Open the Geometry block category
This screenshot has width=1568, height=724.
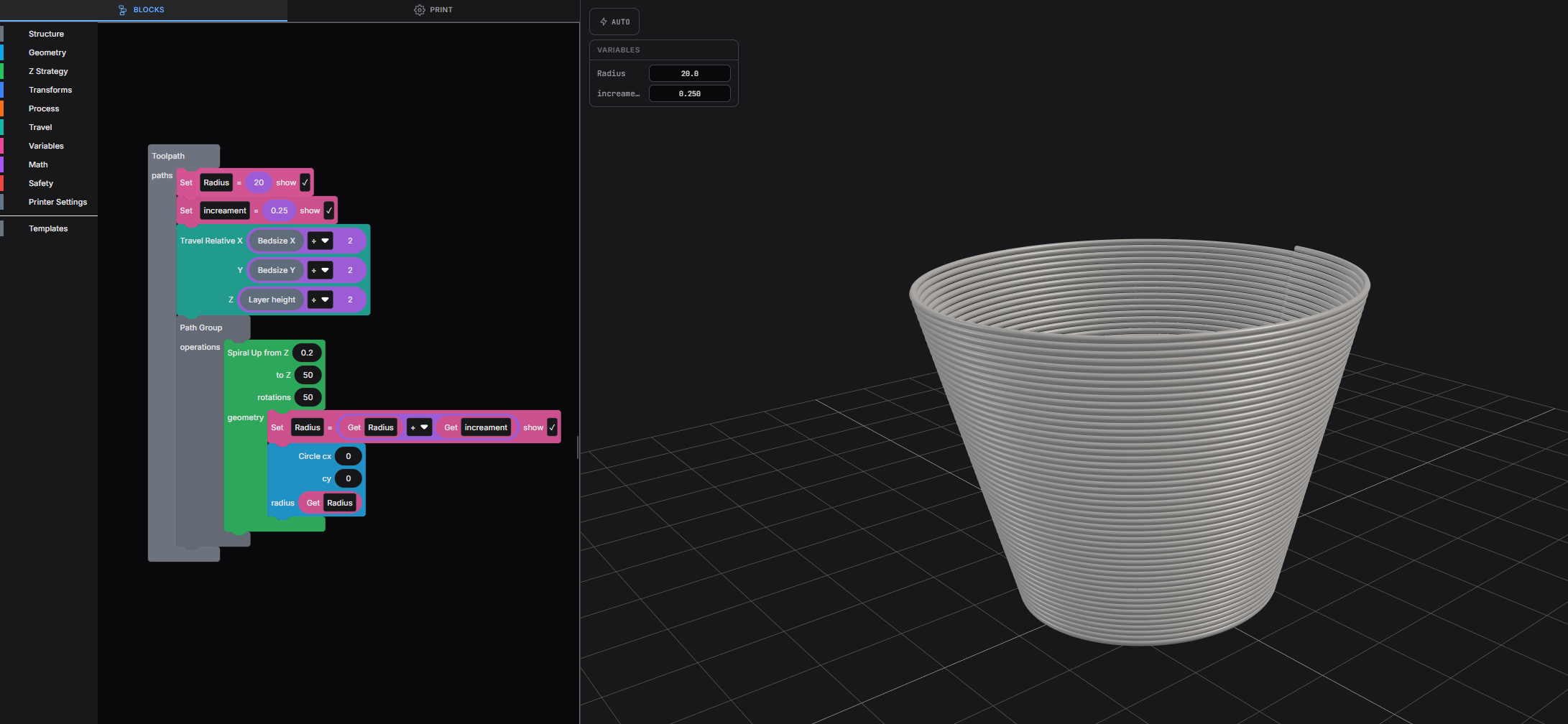tap(47, 52)
